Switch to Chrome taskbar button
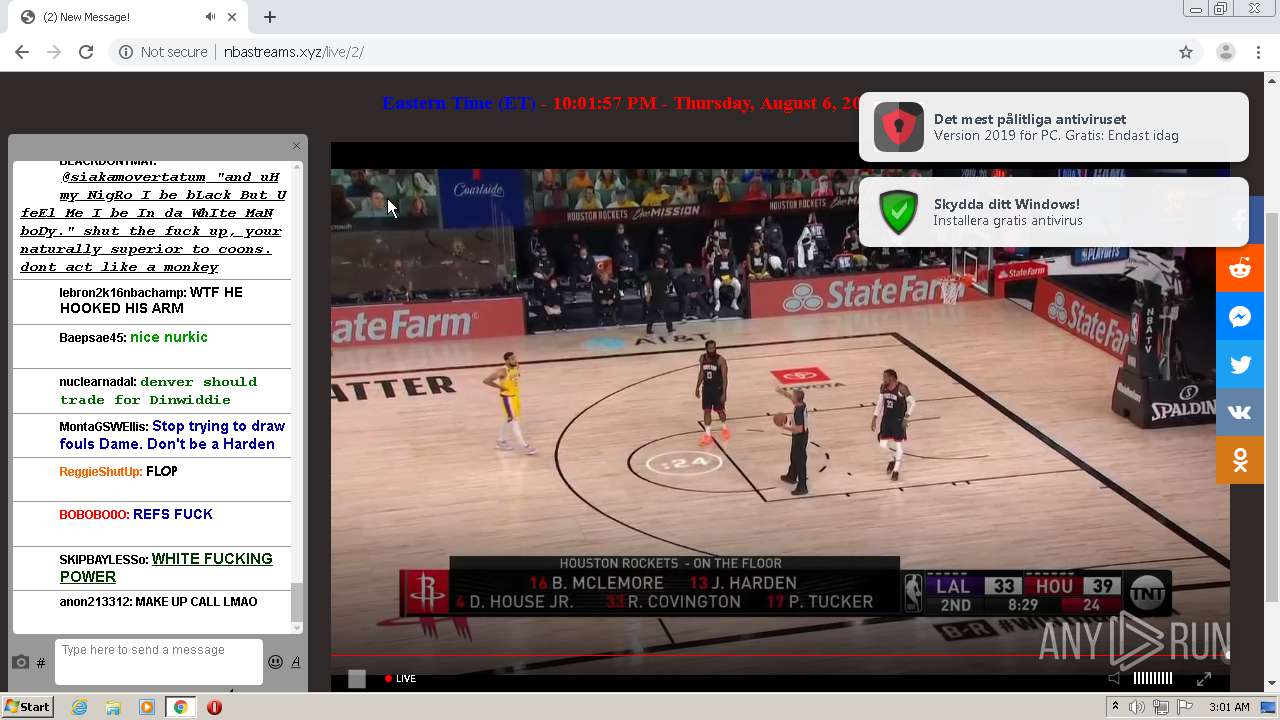This screenshot has width=1280, height=720. click(180, 707)
